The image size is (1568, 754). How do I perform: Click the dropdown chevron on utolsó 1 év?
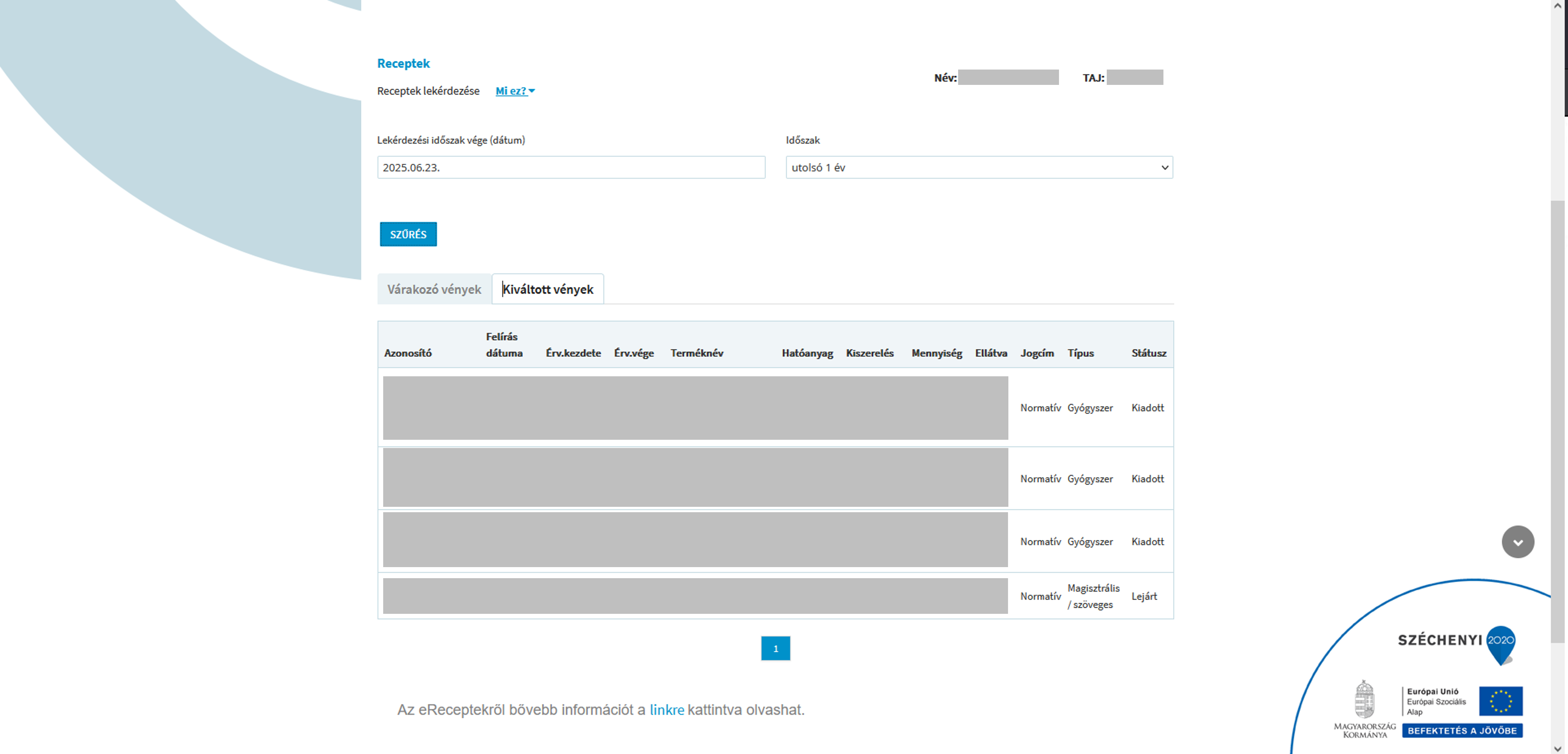pos(1165,168)
